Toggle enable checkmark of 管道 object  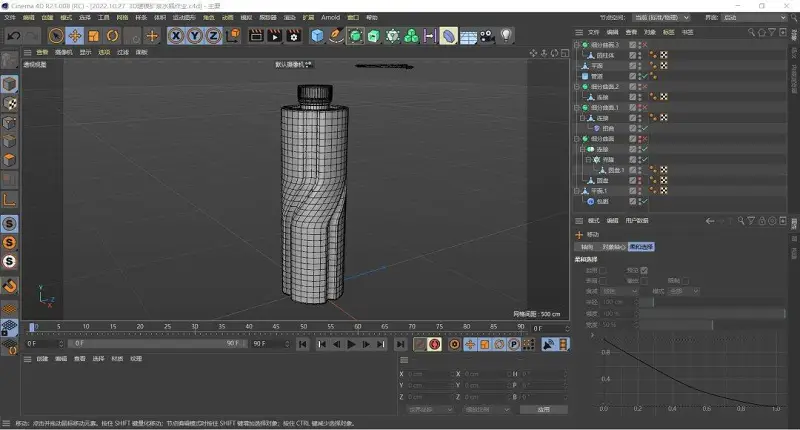pos(645,76)
